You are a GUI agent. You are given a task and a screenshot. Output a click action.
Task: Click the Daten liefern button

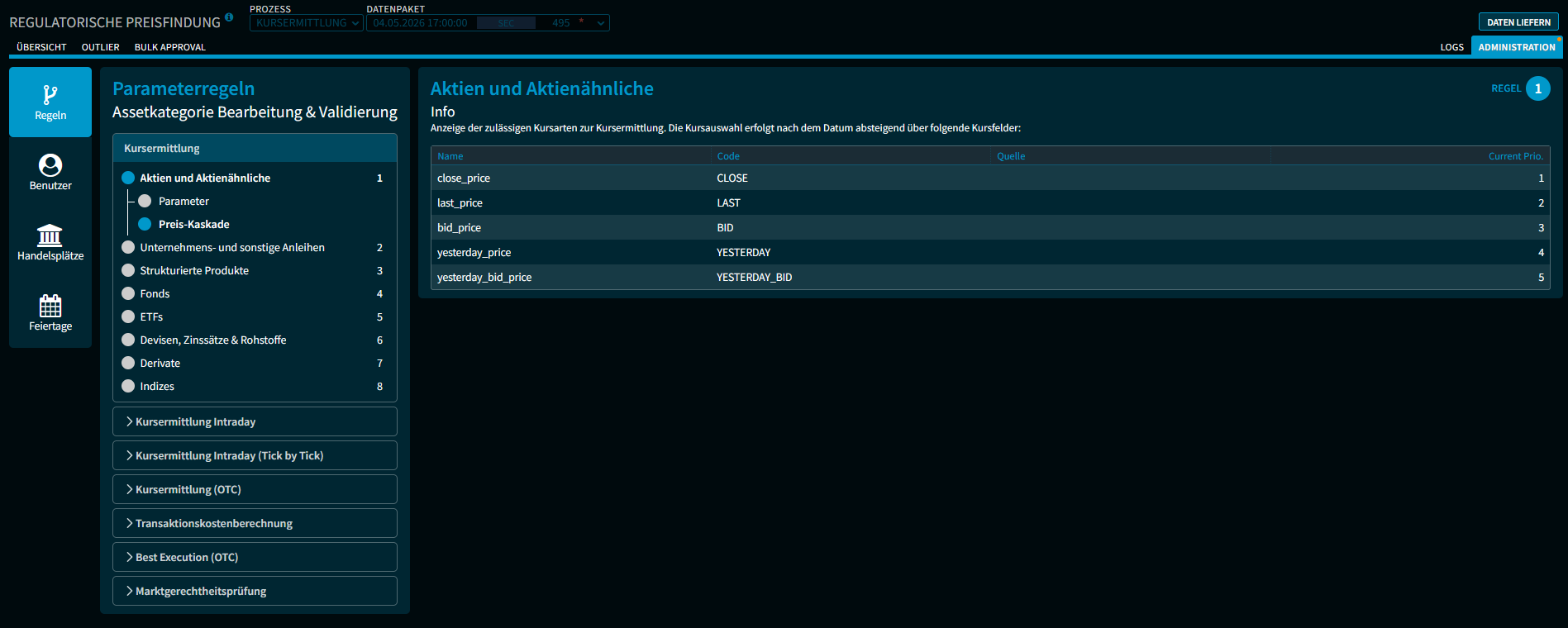click(1518, 22)
